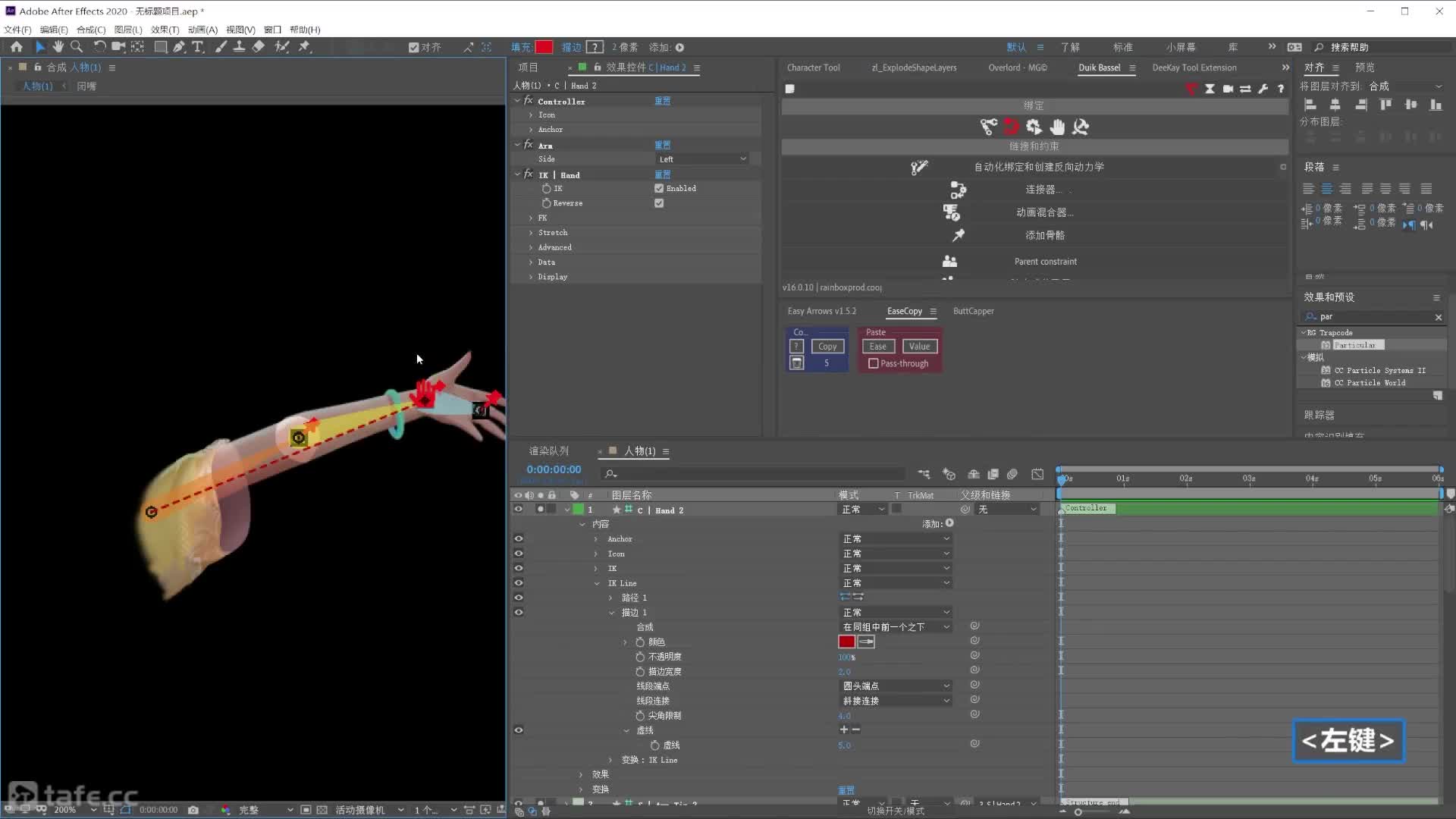
Task: Toggle visibility of 虚线 dashes
Action: [x=519, y=730]
